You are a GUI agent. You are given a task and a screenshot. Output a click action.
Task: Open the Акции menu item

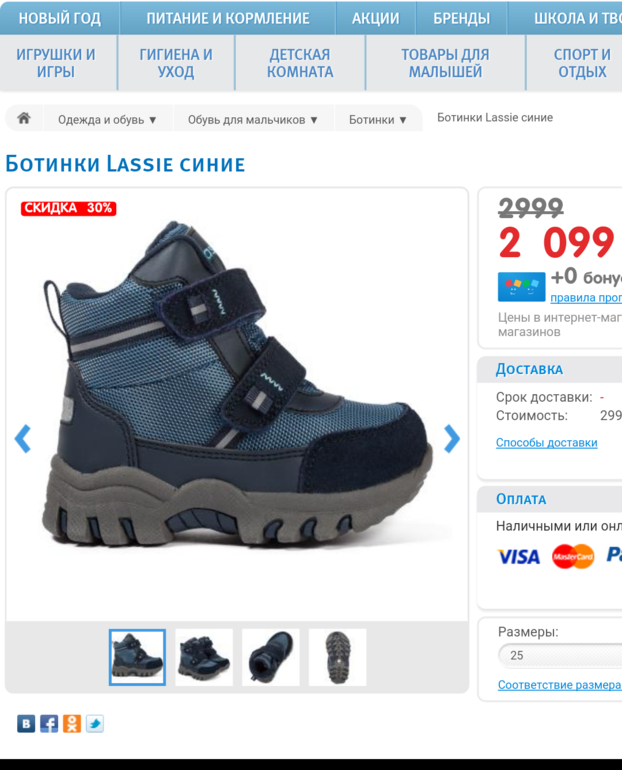pos(376,19)
